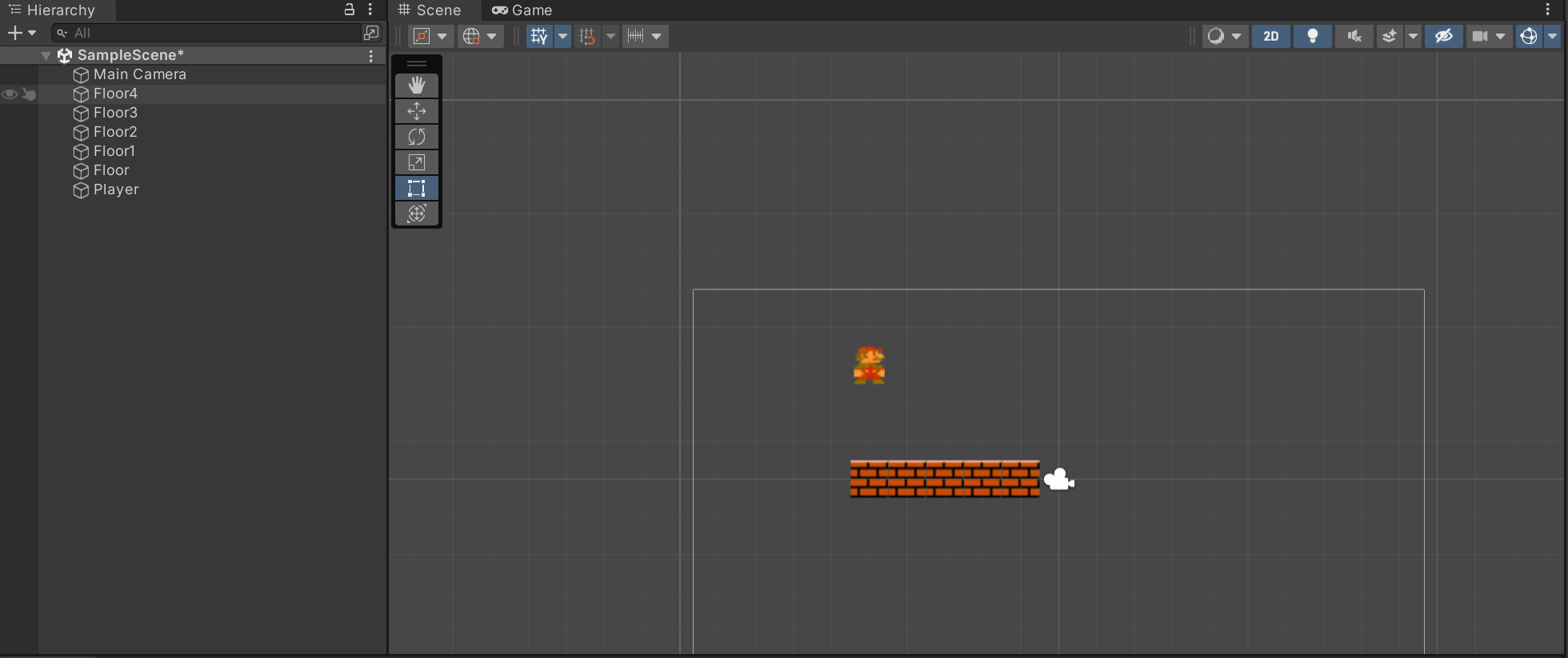Image resolution: width=1568 pixels, height=658 pixels.
Task: Toggle 2D view mode
Action: pos(1271,36)
